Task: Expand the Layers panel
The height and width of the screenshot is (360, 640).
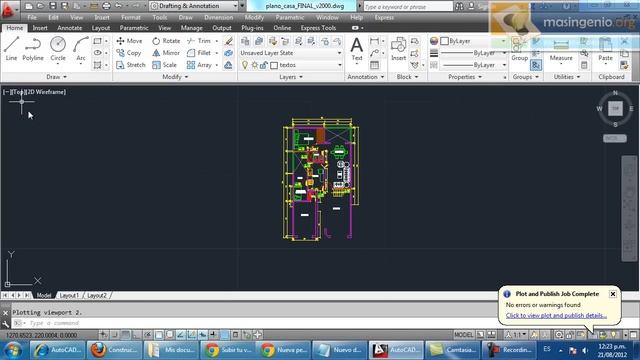Action: 291,77
